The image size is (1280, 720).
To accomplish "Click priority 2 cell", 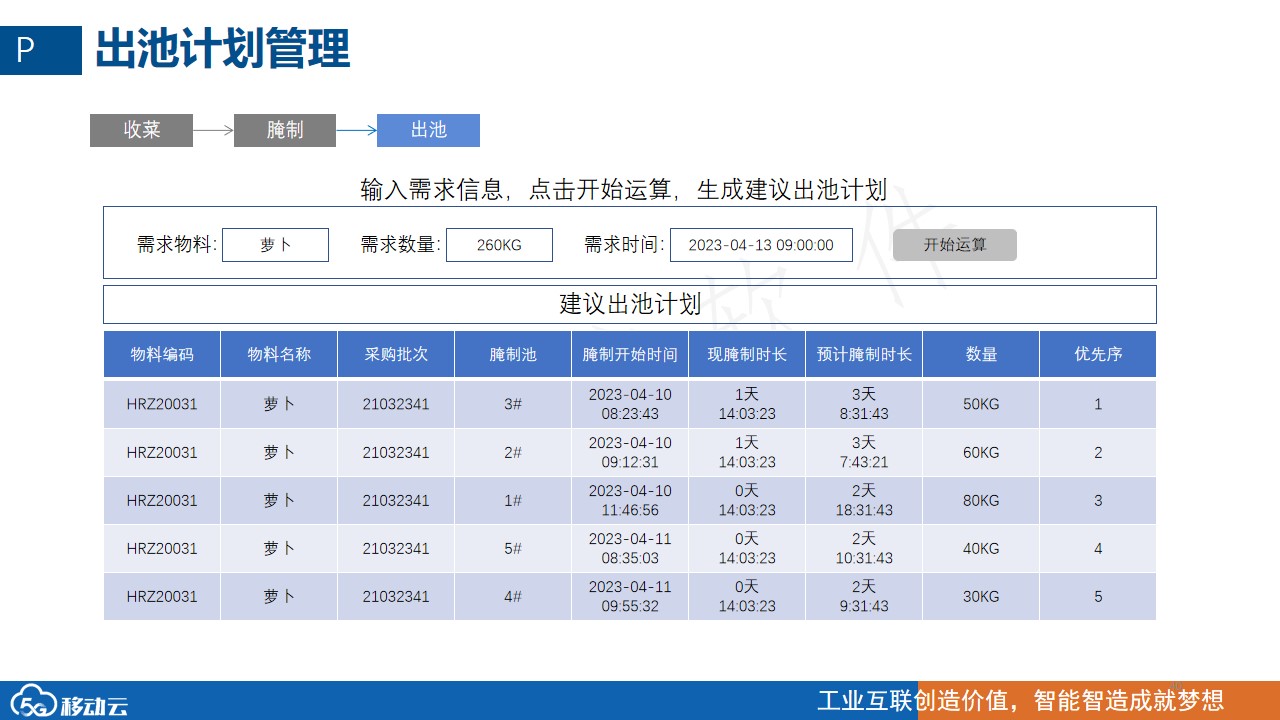I will pos(1098,452).
